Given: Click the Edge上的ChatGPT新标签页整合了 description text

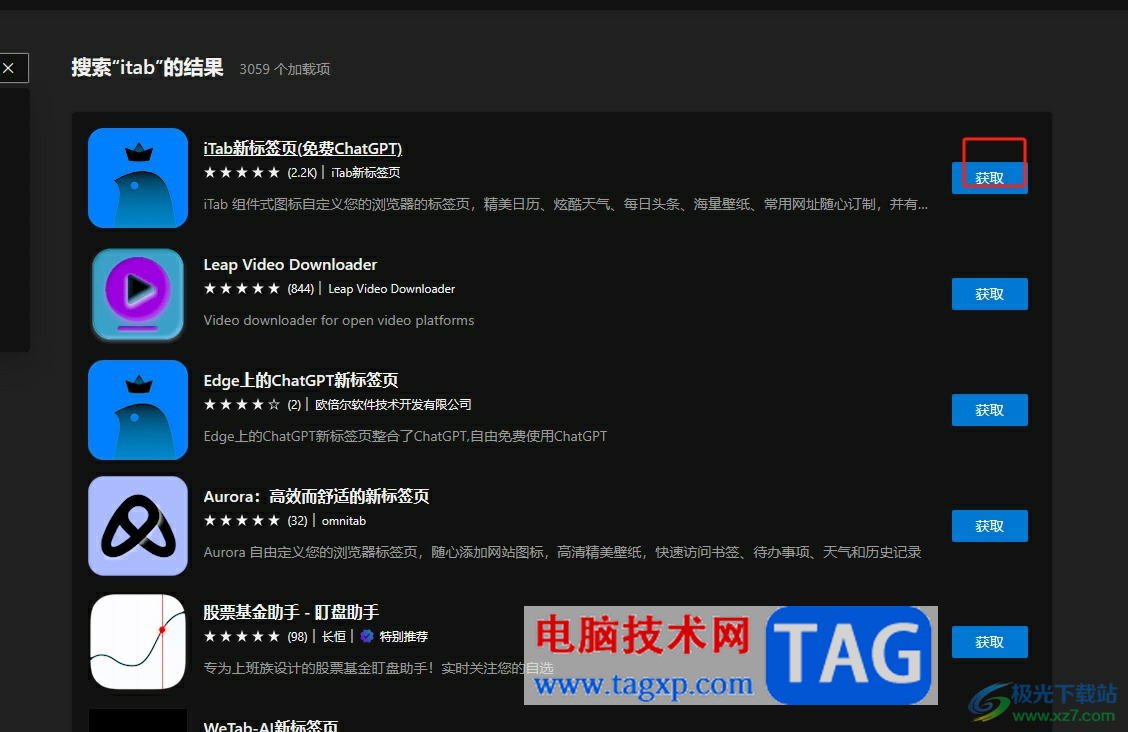Looking at the screenshot, I should 405,436.
